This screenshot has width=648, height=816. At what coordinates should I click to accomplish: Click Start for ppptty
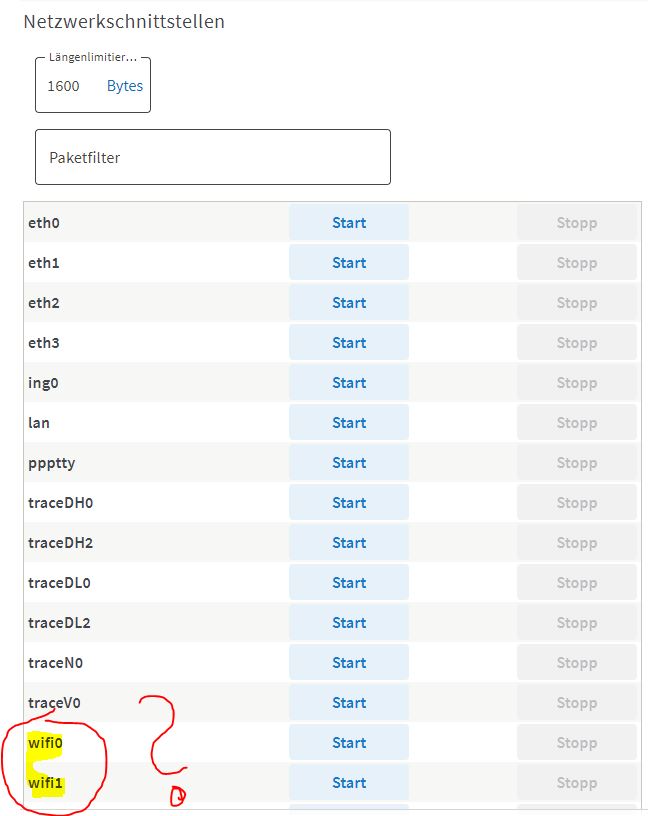(x=349, y=463)
